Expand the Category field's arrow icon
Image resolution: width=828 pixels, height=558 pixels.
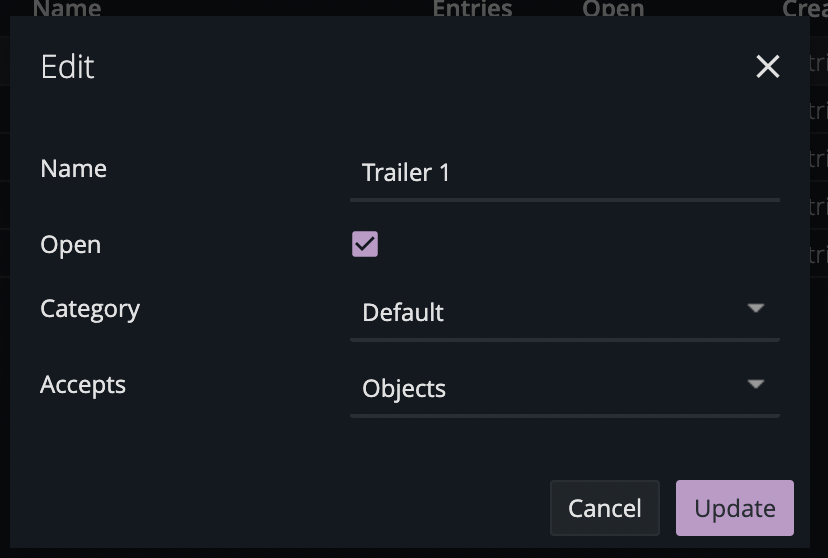756,308
